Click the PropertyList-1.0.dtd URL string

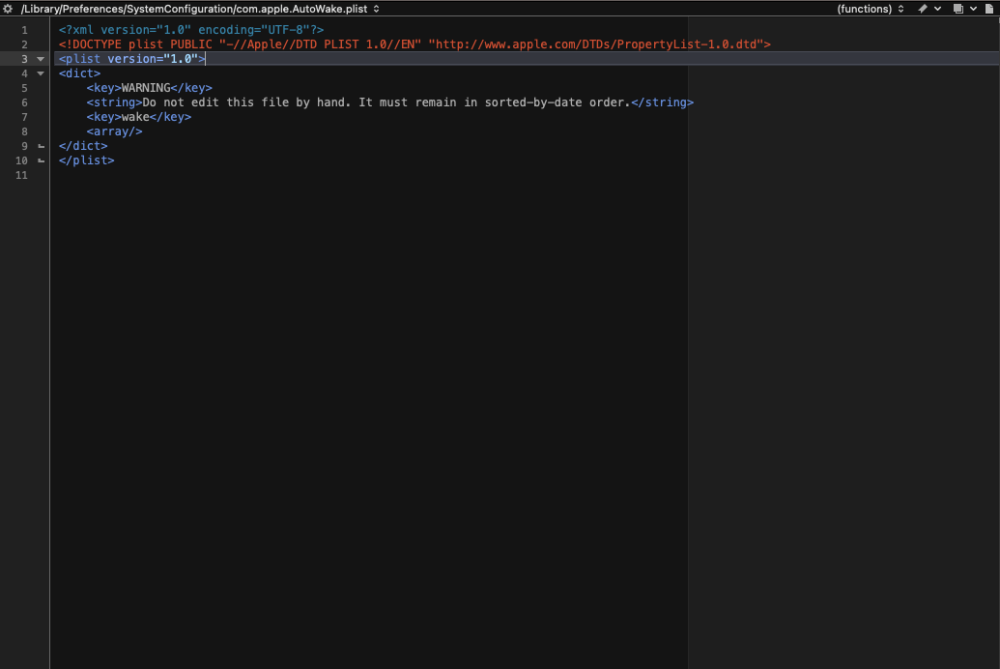pyautogui.click(x=596, y=45)
